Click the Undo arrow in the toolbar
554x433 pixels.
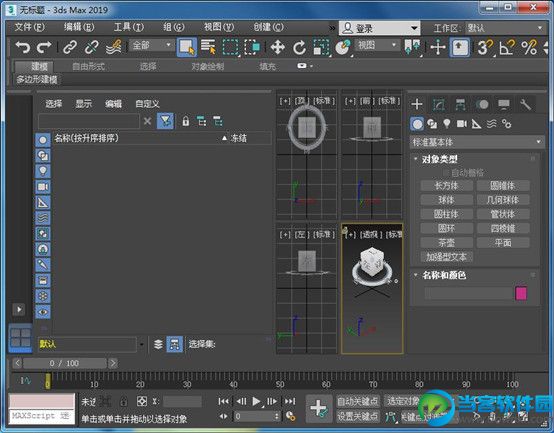pos(23,47)
